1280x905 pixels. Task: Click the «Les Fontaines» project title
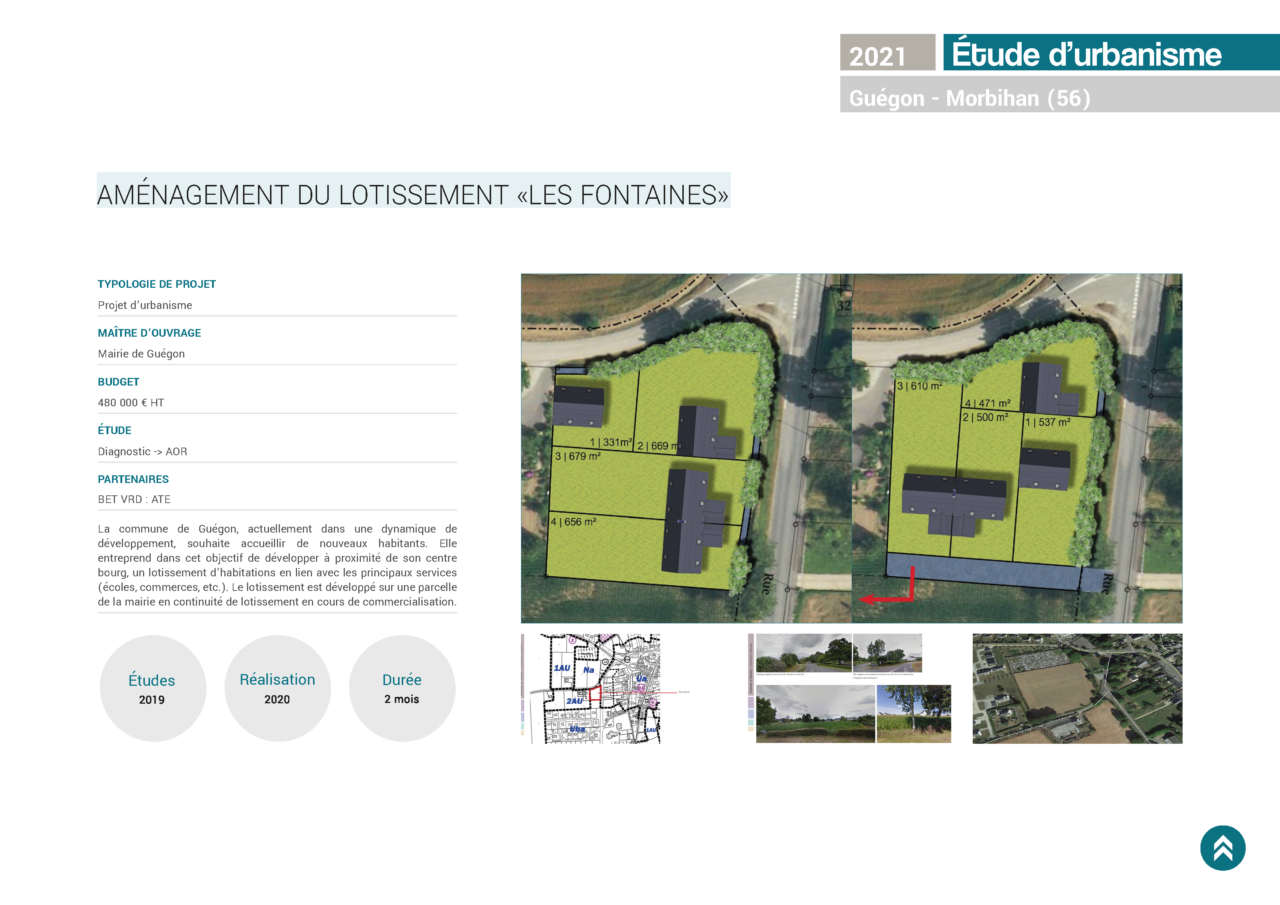point(413,193)
